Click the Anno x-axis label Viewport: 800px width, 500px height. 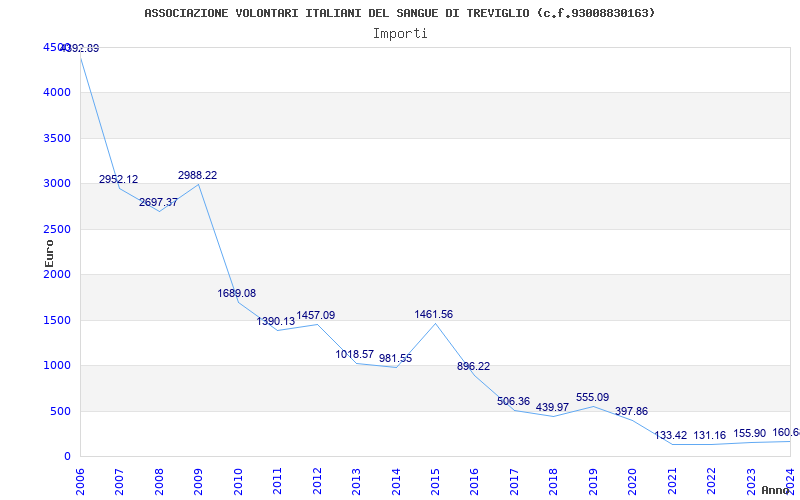pyautogui.click(x=778, y=490)
